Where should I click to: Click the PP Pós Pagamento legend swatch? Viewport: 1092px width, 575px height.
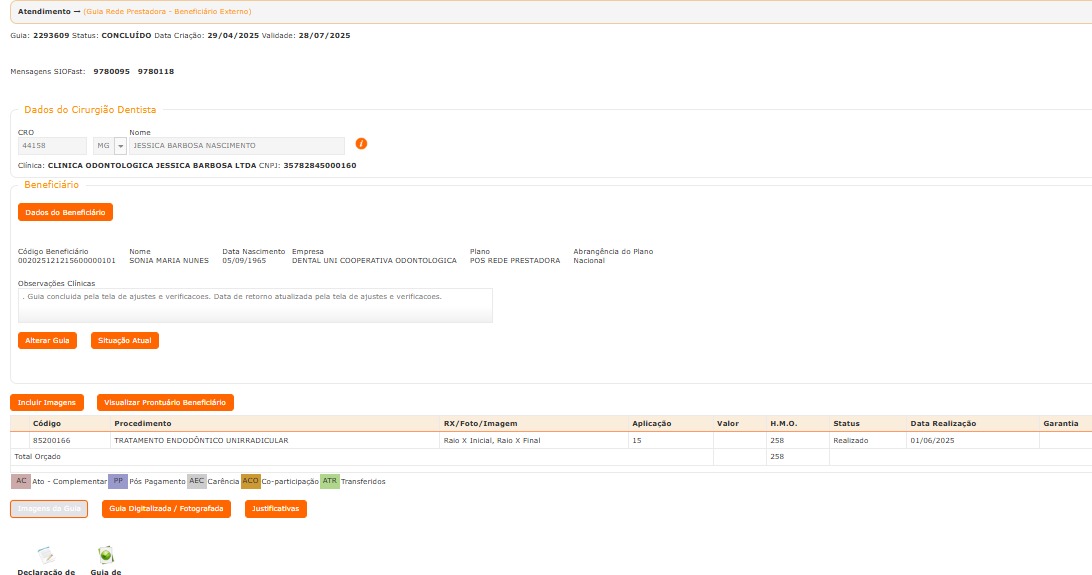[118, 481]
